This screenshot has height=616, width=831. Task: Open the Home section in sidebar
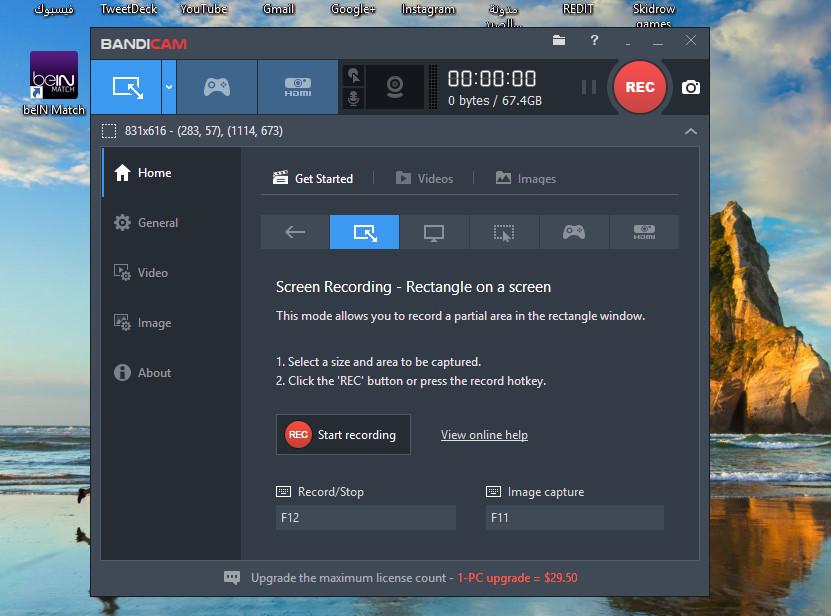tap(171, 173)
